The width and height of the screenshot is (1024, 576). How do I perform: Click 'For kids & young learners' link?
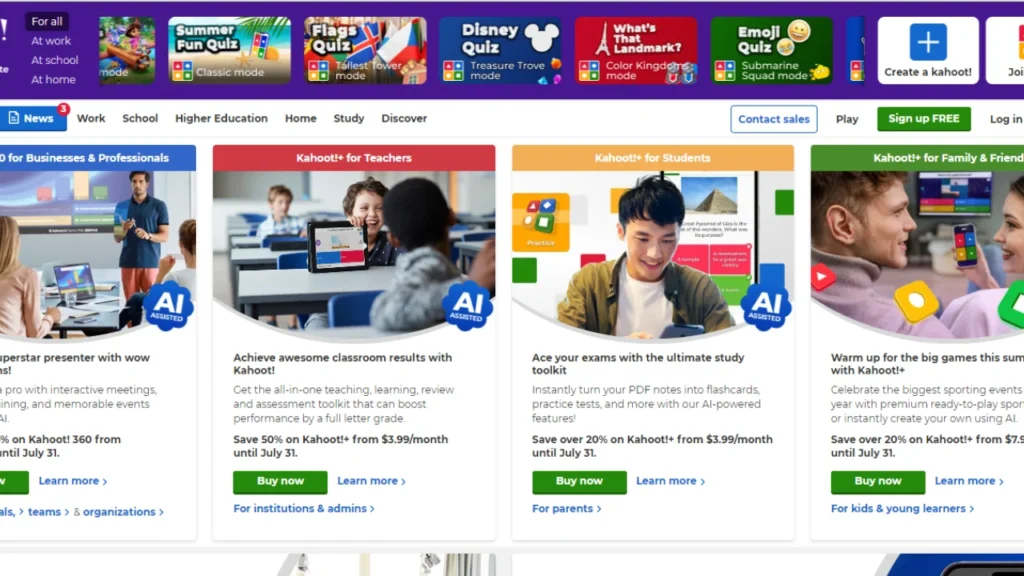click(902, 508)
